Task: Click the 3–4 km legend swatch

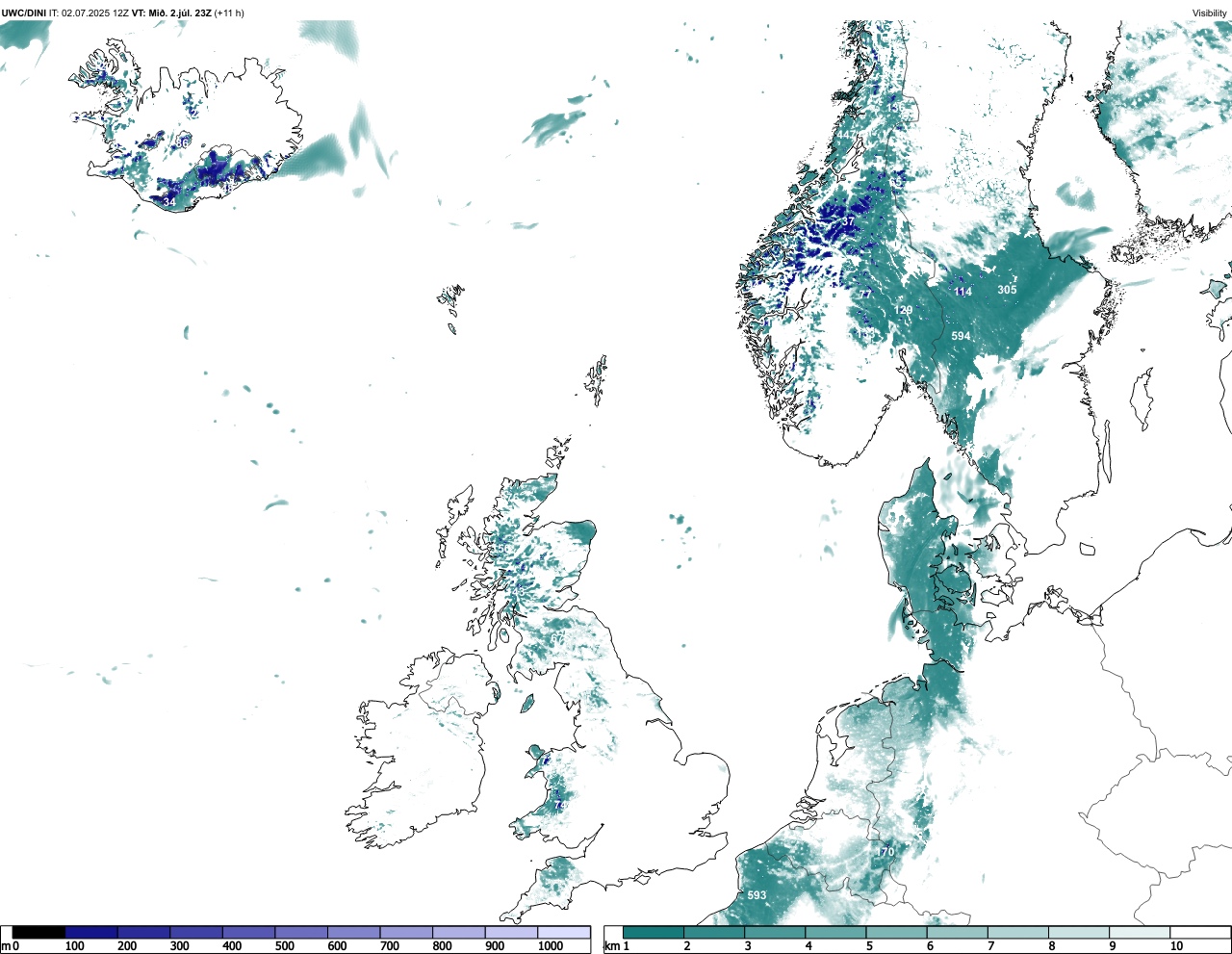Action: (x=775, y=932)
